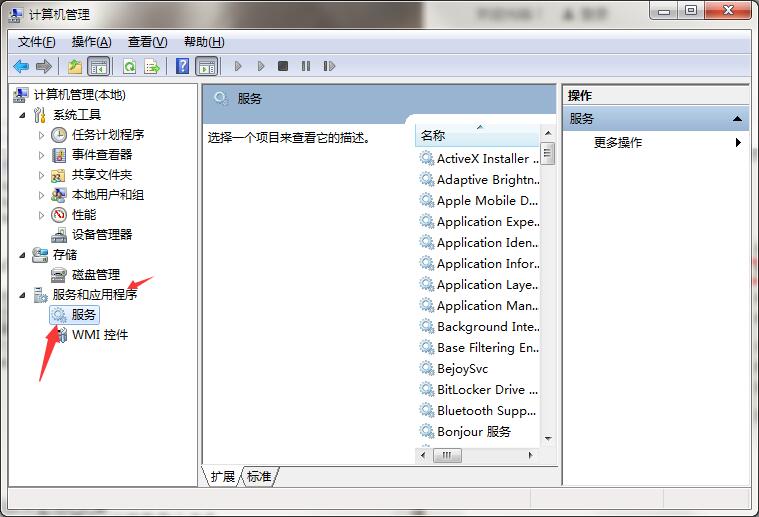Click the vertical scrollbar down arrow

click(548, 439)
